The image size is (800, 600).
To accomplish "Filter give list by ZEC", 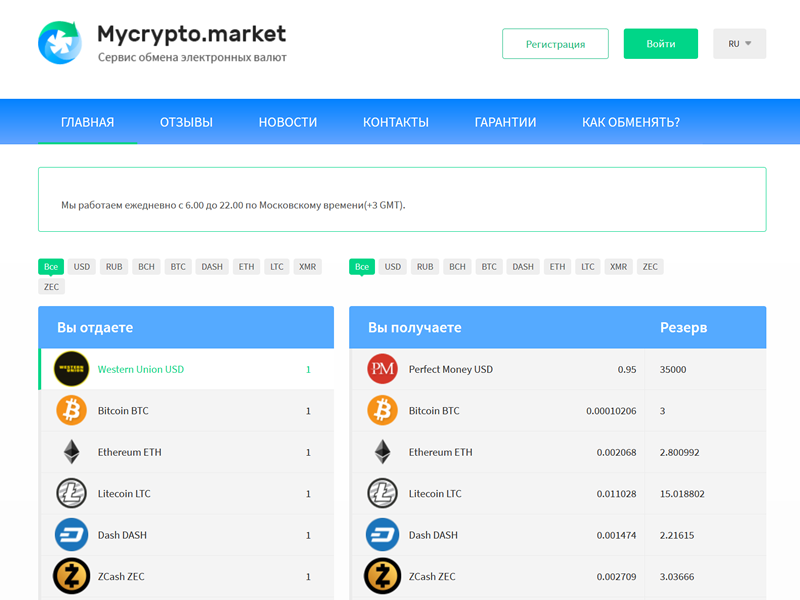I will click(52, 286).
